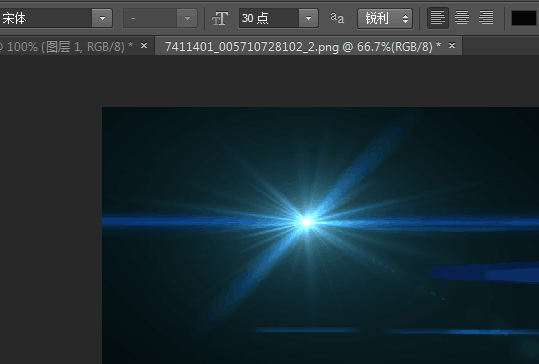
Task: Switch to the 图层 1 RGB/8 tab
Action: click(x=66, y=46)
